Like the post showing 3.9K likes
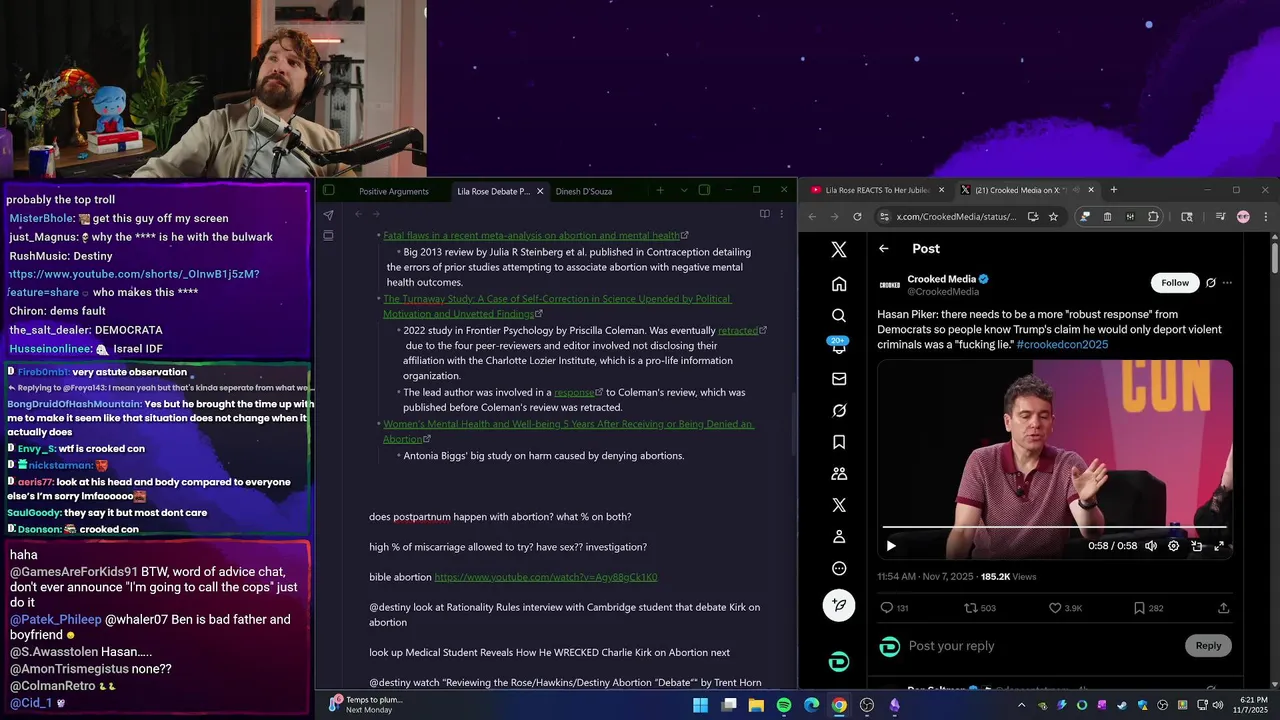1280x720 pixels. [1055, 608]
